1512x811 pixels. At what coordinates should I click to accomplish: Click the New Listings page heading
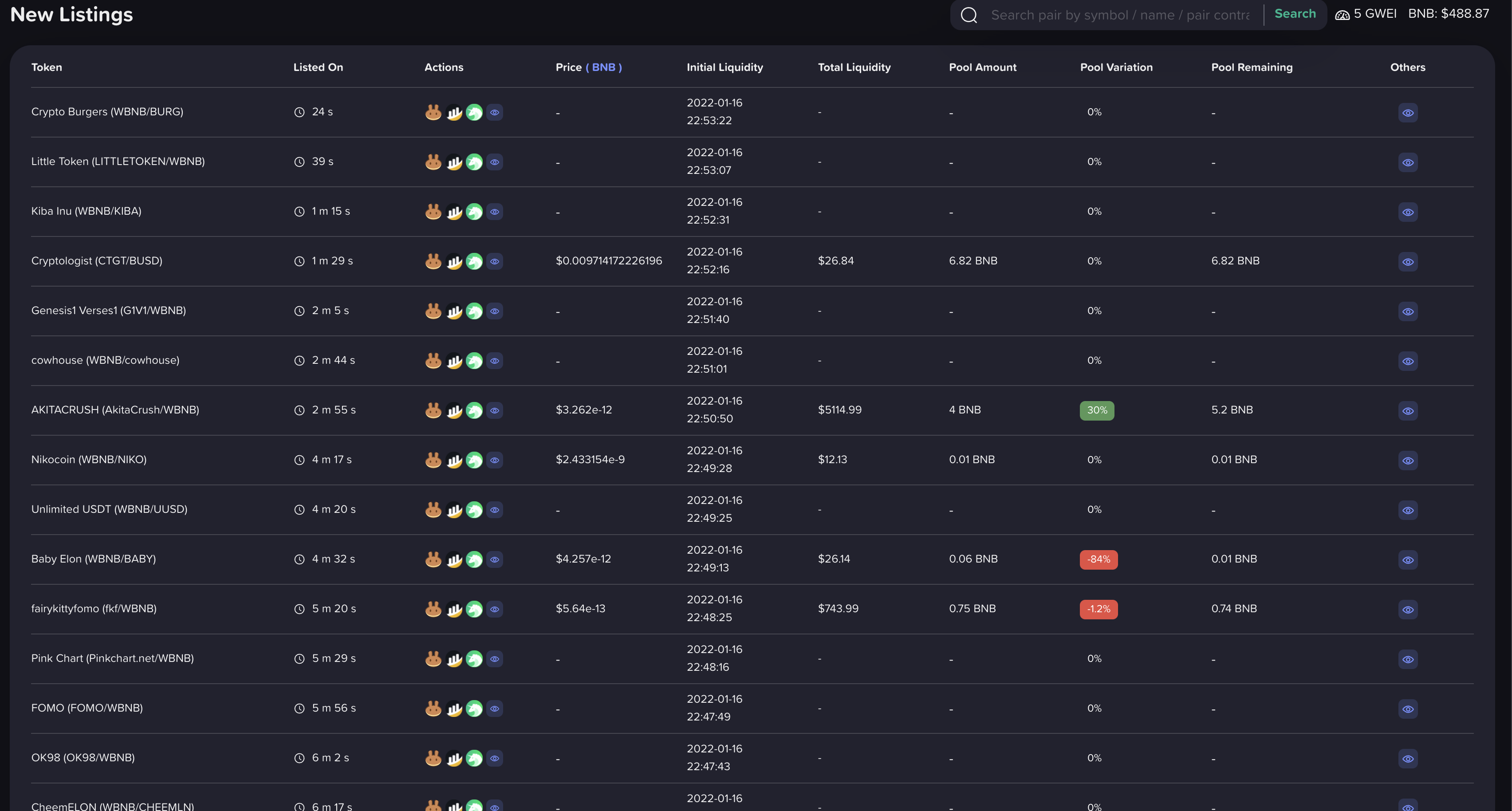(x=71, y=15)
